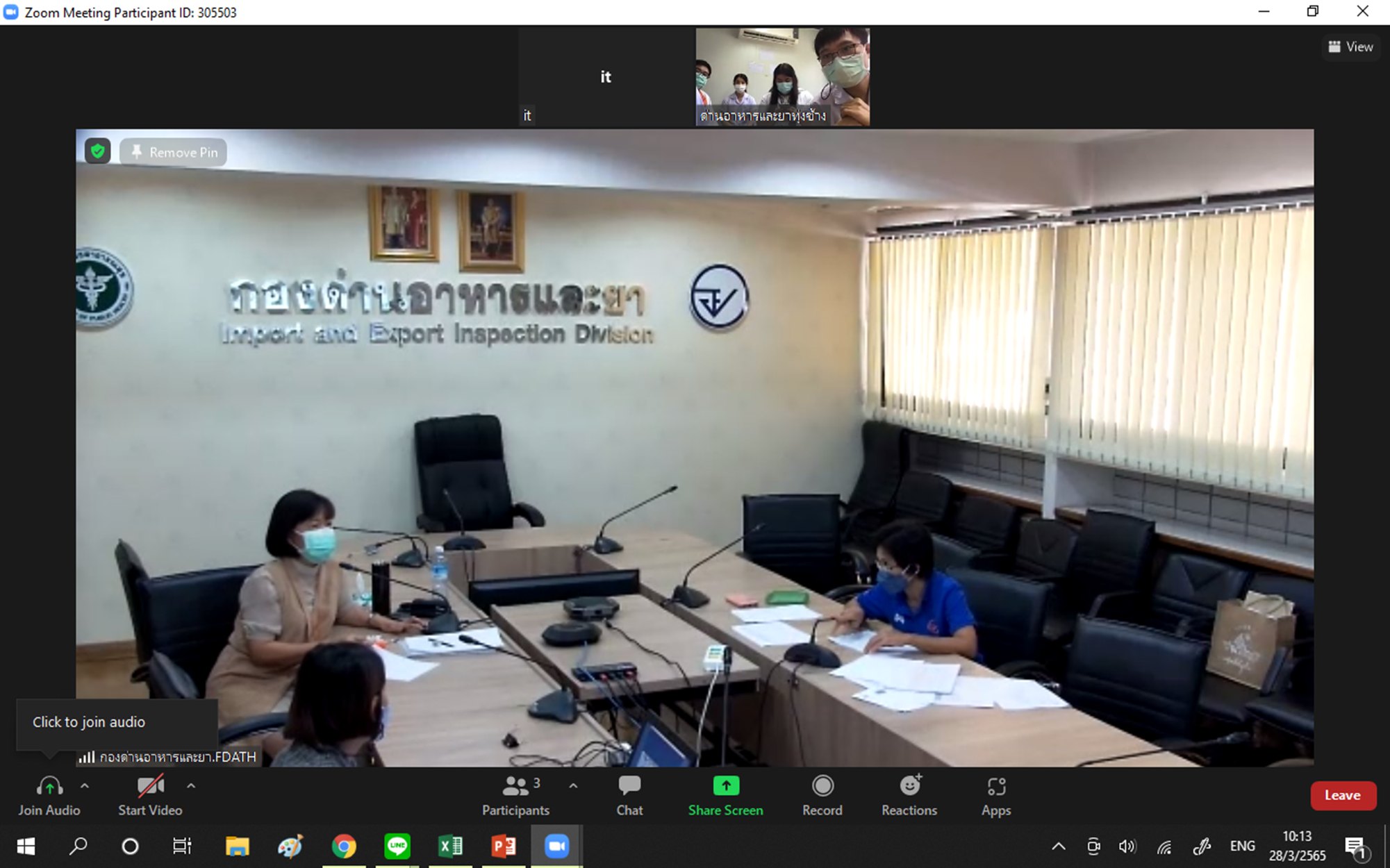Click the Zoom logo in title bar
Image resolution: width=1390 pixels, height=868 pixels.
[x=11, y=12]
